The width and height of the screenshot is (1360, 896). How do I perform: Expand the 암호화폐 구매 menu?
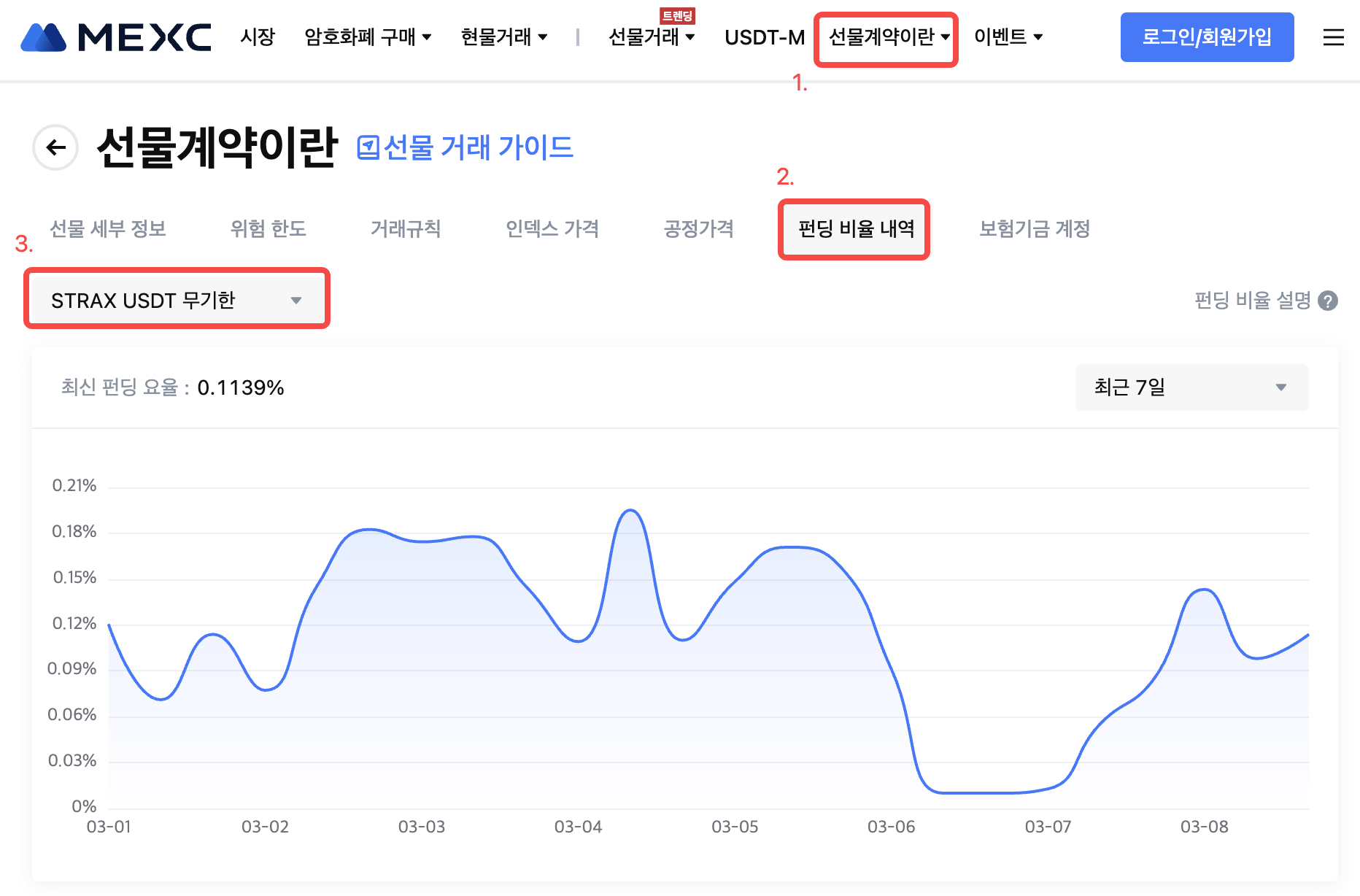(x=368, y=37)
